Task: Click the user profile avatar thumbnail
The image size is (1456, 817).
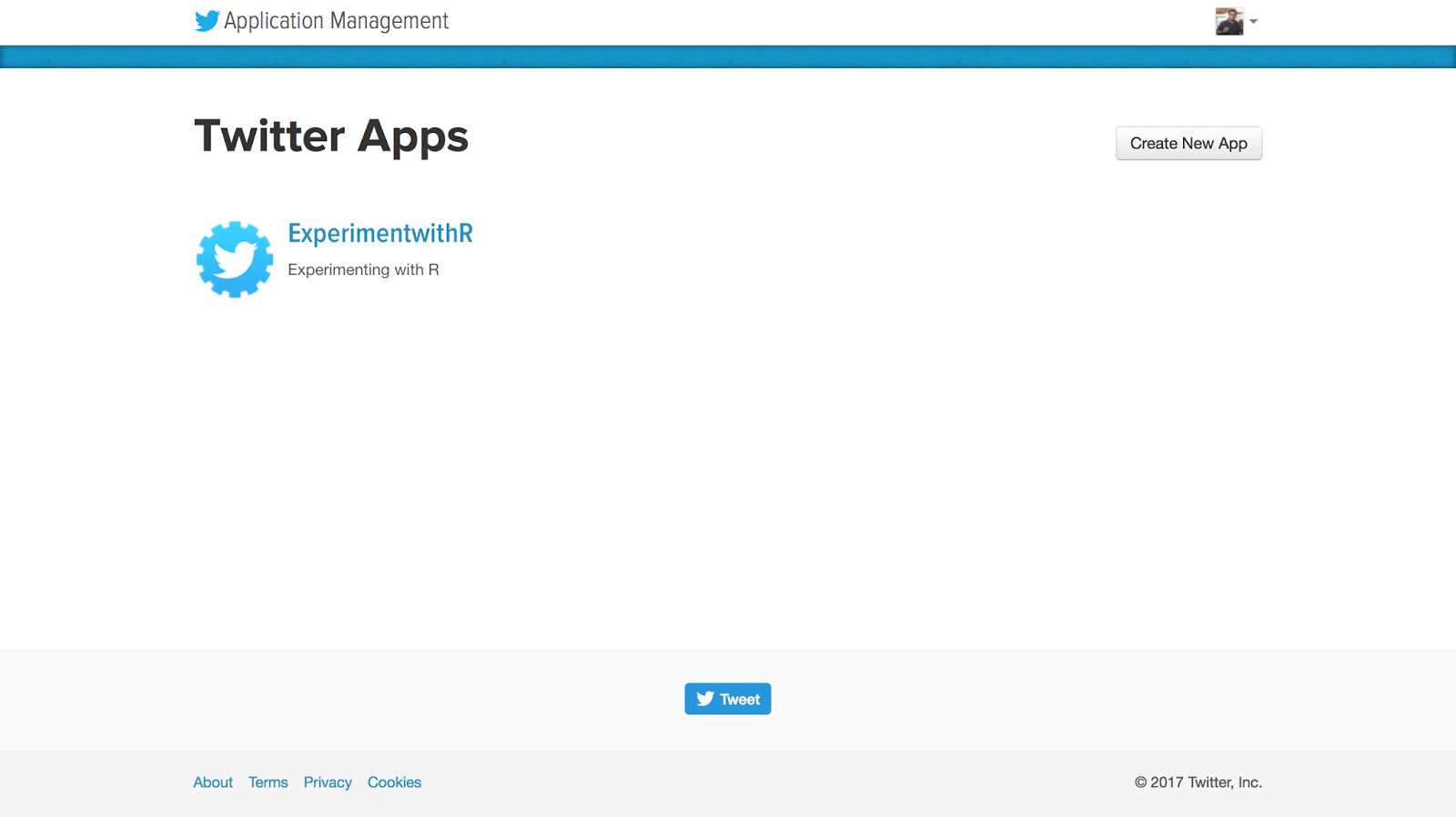Action: [1229, 21]
